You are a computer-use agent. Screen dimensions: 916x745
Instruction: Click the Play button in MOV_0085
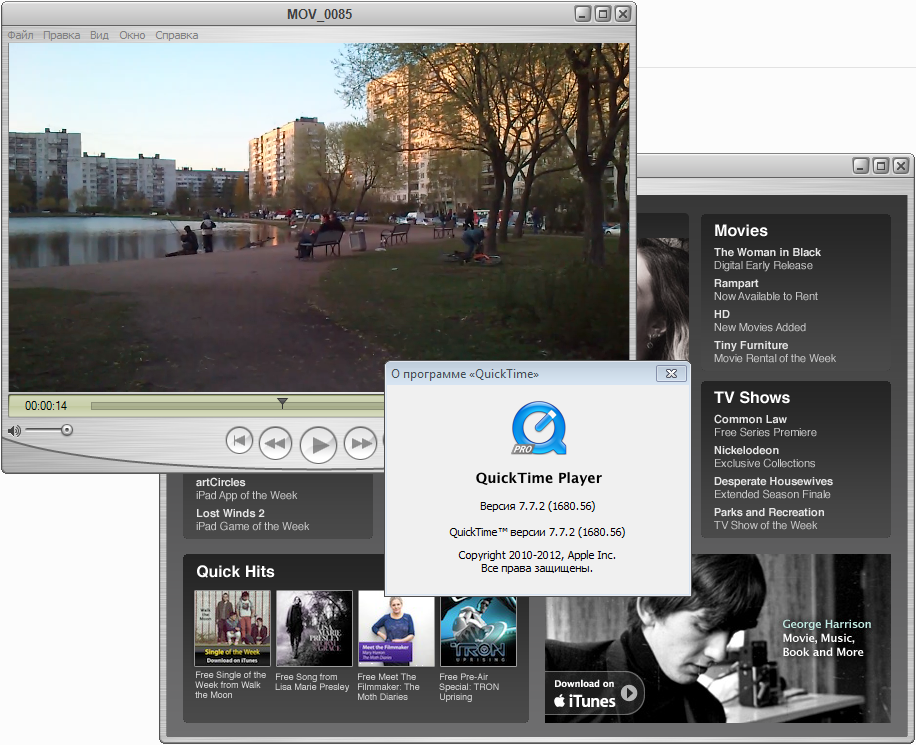[x=318, y=445]
